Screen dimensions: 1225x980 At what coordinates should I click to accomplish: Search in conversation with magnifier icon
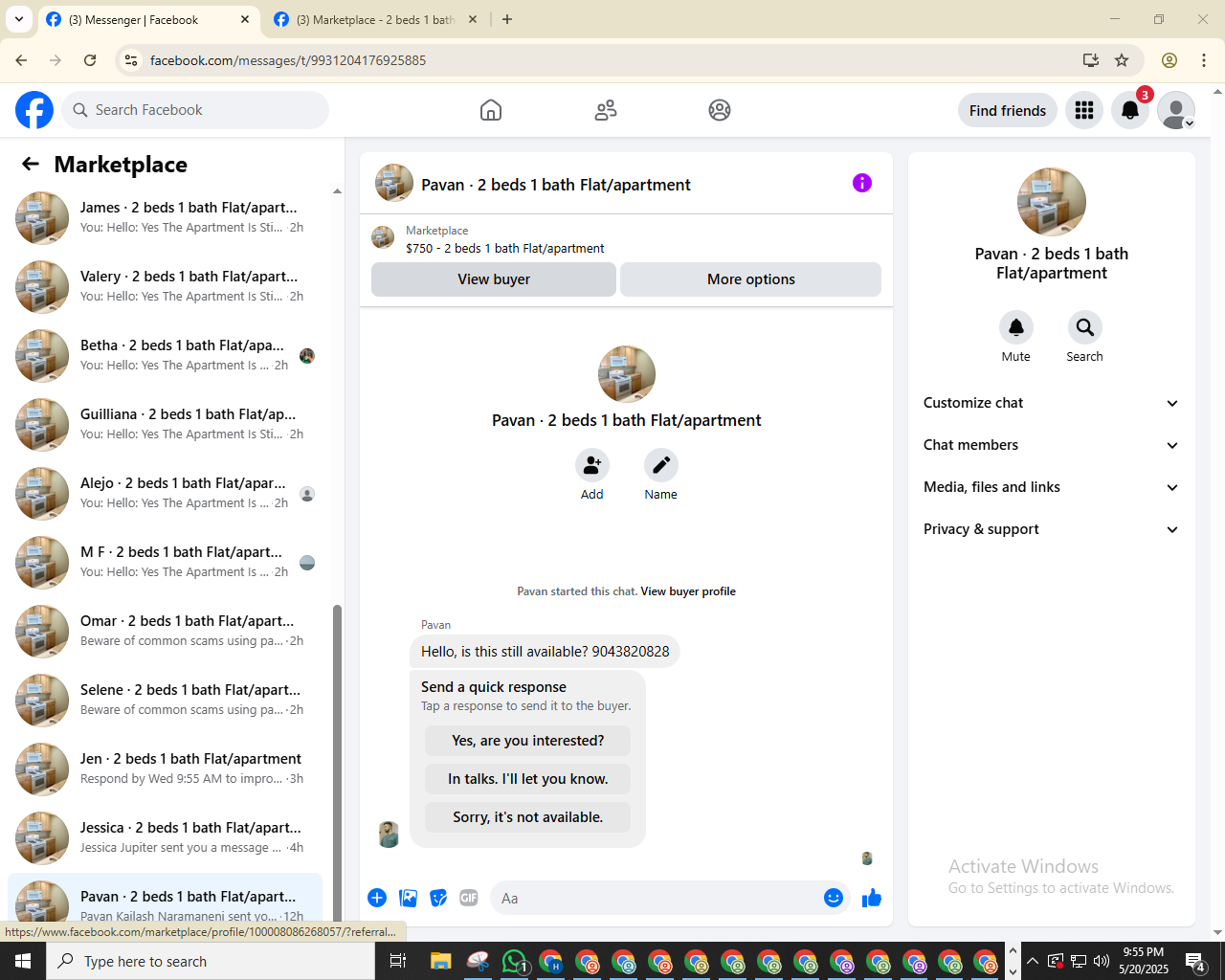[1084, 327]
